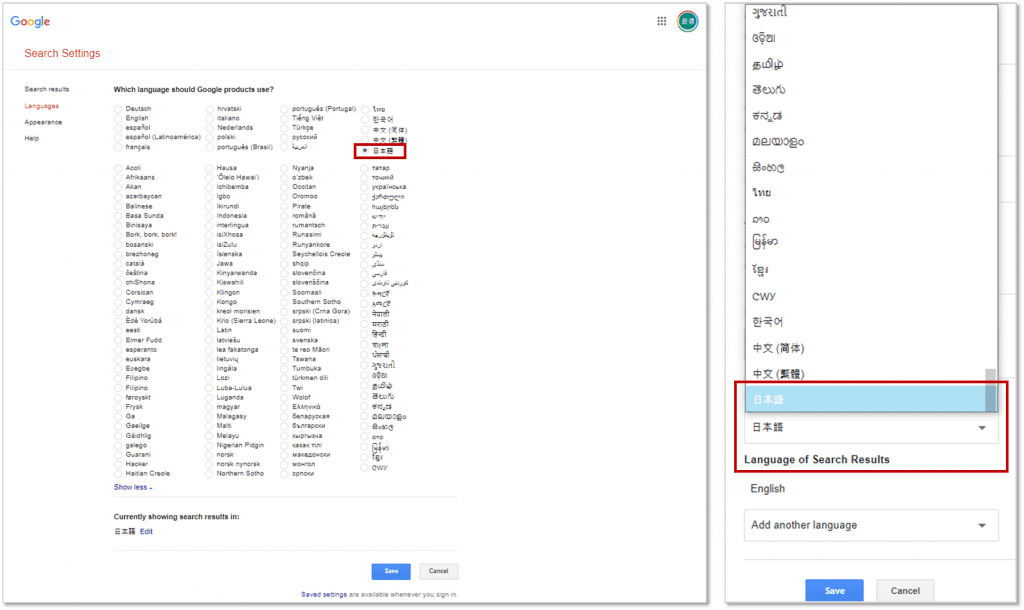This screenshot has height=610, width=1024.
Task: Pick the highlighted 日本語 dropdown option
Action: (866, 399)
